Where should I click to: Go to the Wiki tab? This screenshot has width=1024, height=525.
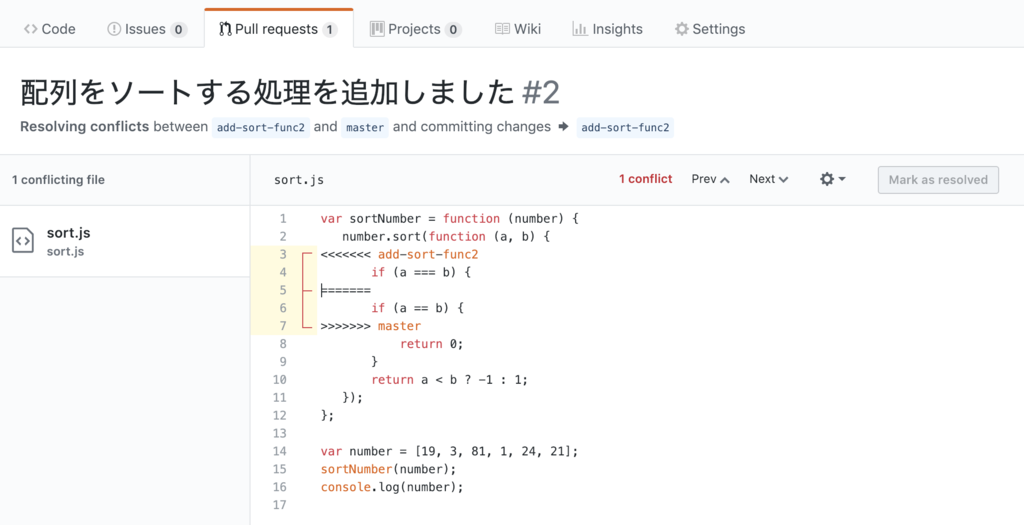click(518, 29)
